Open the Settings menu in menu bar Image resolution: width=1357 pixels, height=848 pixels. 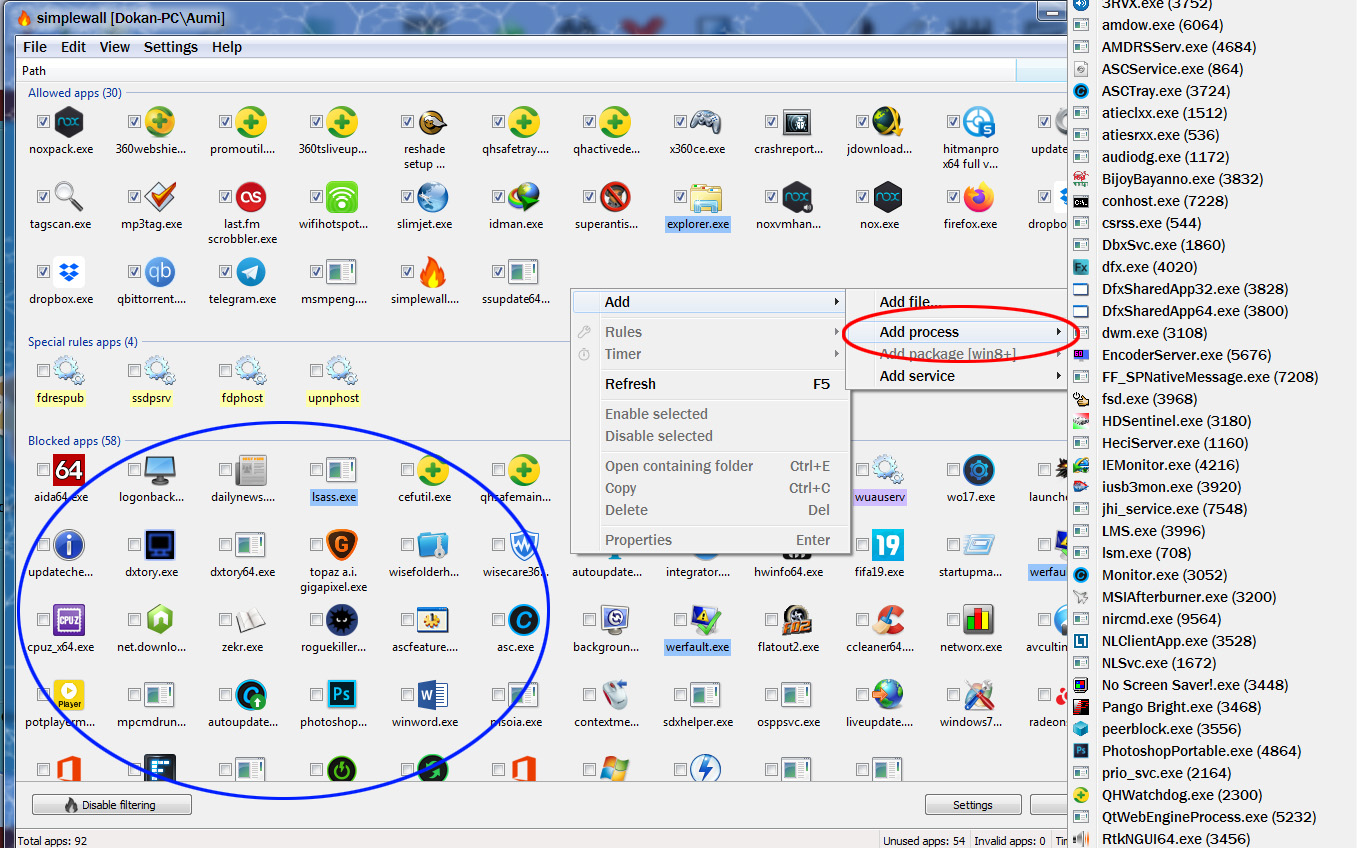pyautogui.click(x=170, y=46)
